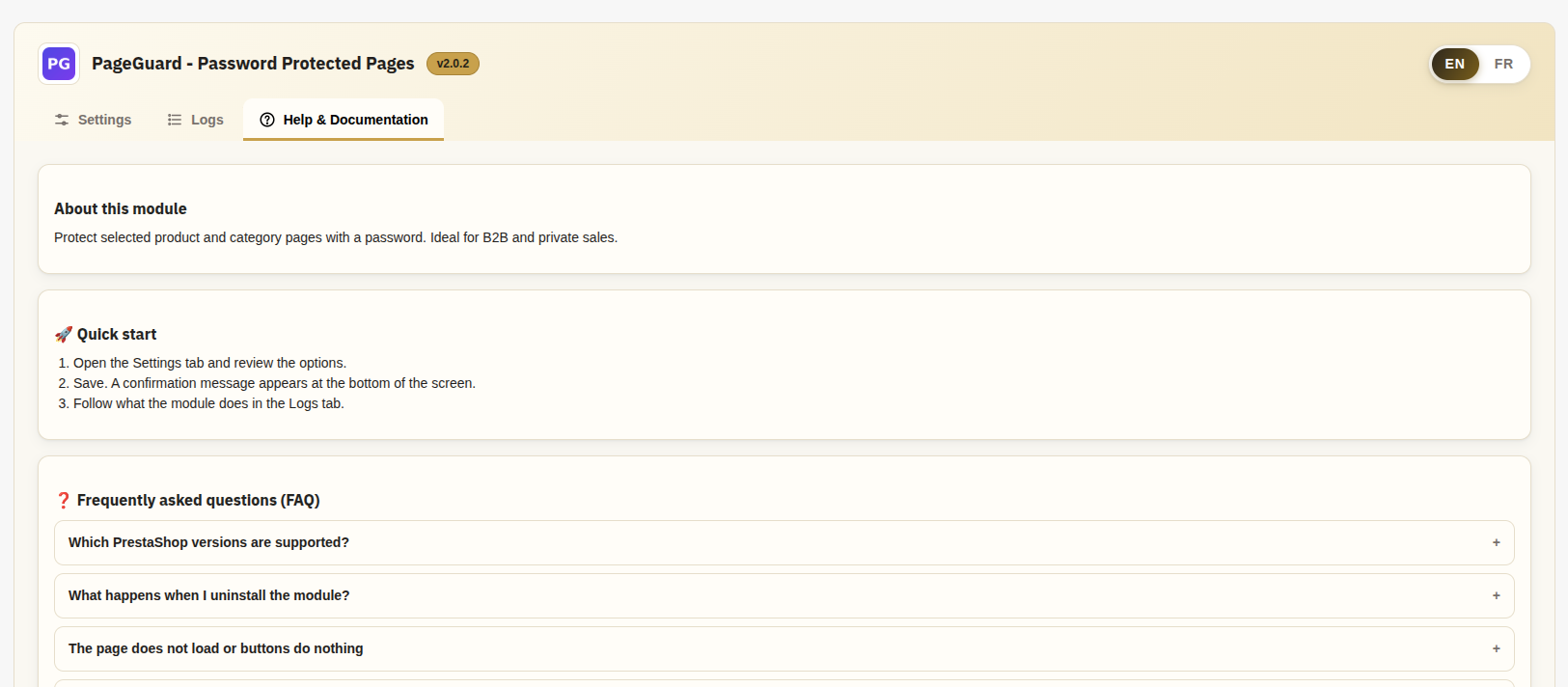This screenshot has height=687, width=1568.
Task: Click the 'Save. A confirmation message appears' step
Action: (x=274, y=383)
